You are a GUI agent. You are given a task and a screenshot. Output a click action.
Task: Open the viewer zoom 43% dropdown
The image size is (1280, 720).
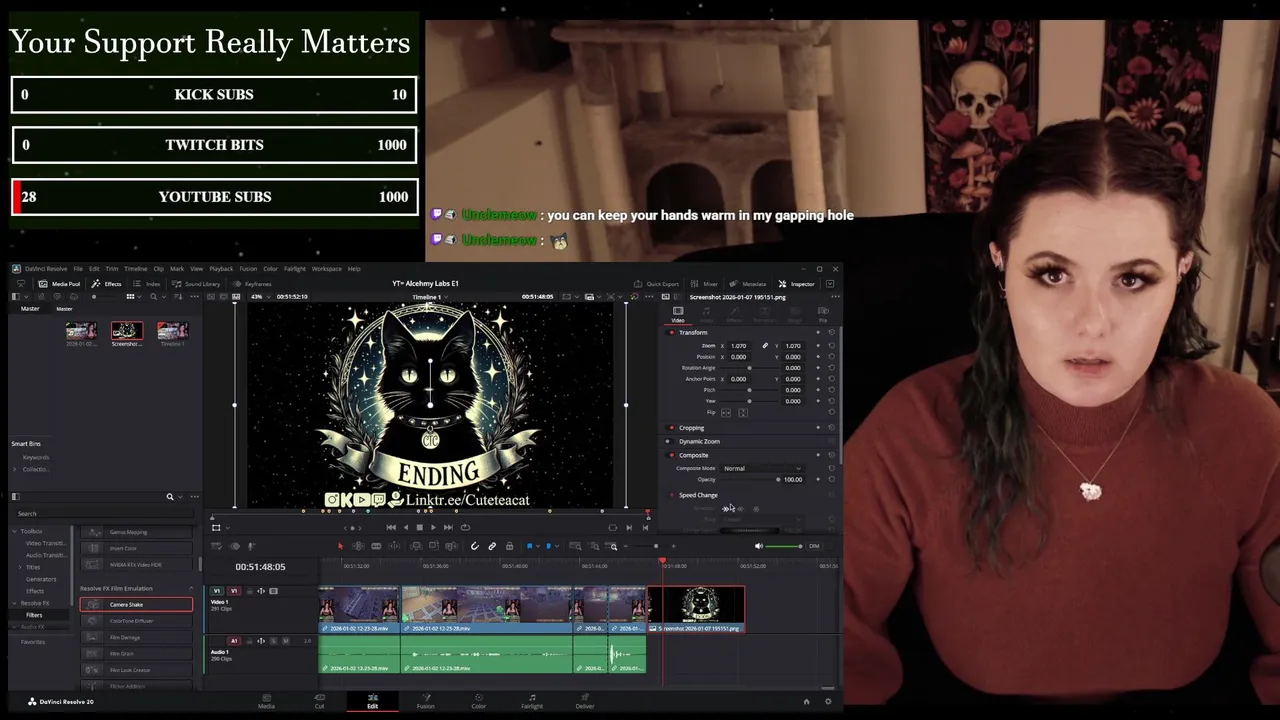tap(259, 297)
